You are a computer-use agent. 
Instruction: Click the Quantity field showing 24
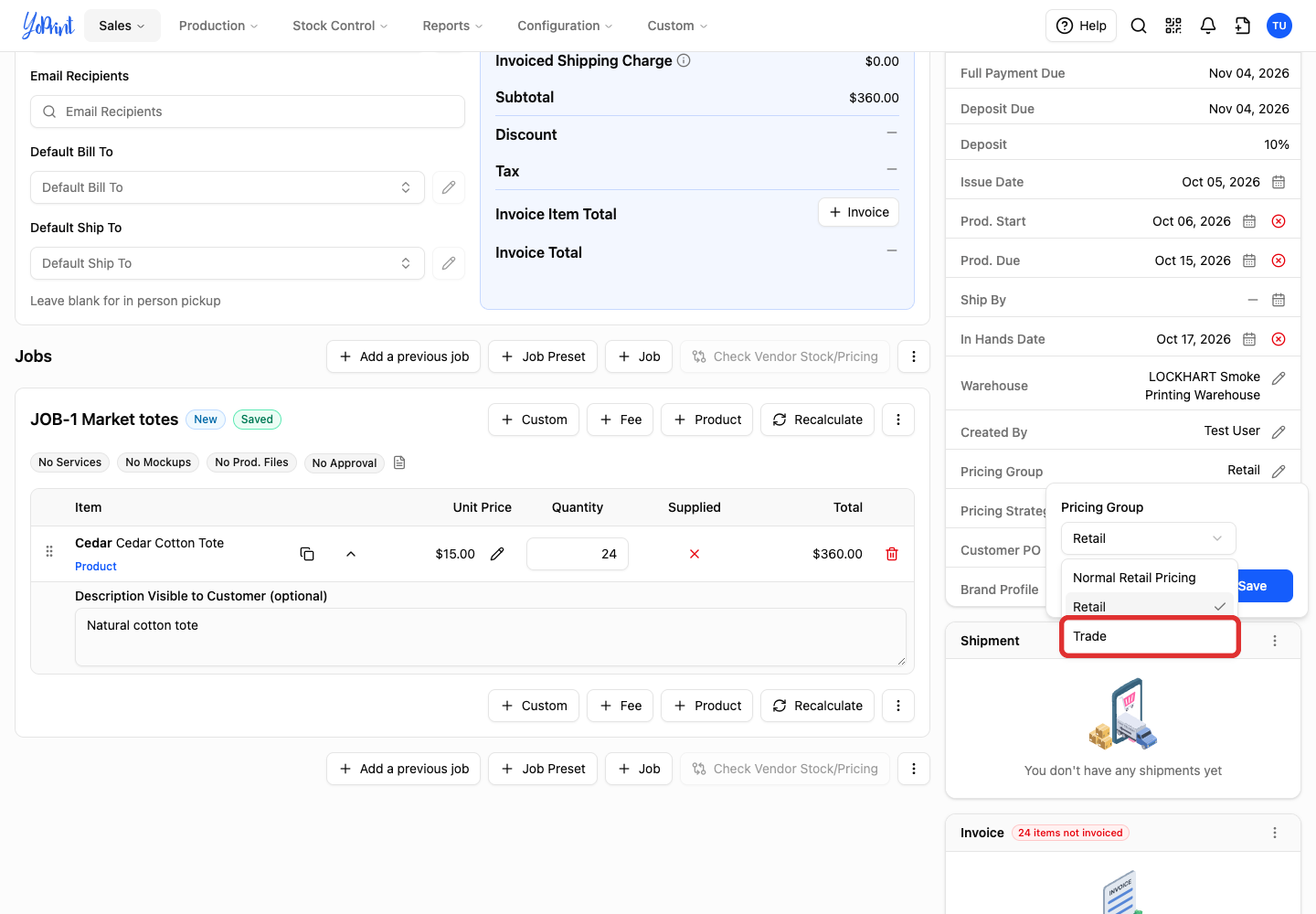pos(578,554)
